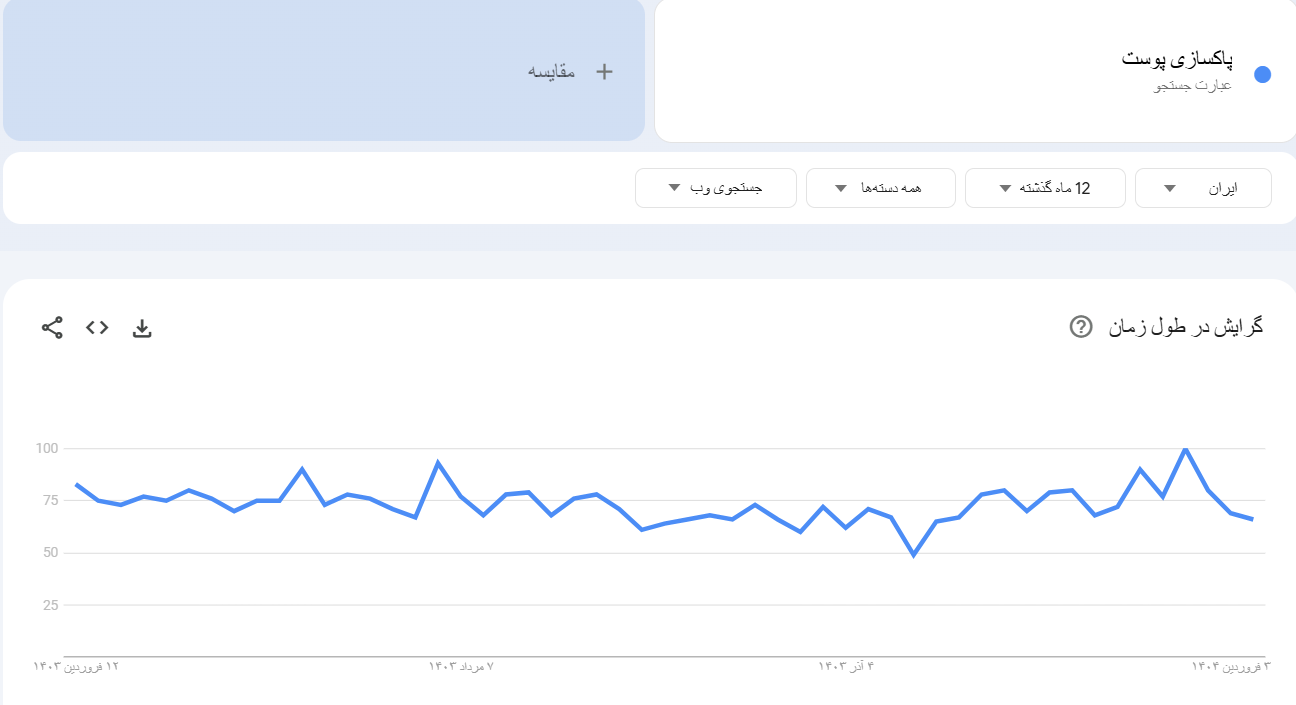Screen dimensions: 1296x705
Task: Click the گرایش در طول زمان heading
Action: click(x=1185, y=327)
